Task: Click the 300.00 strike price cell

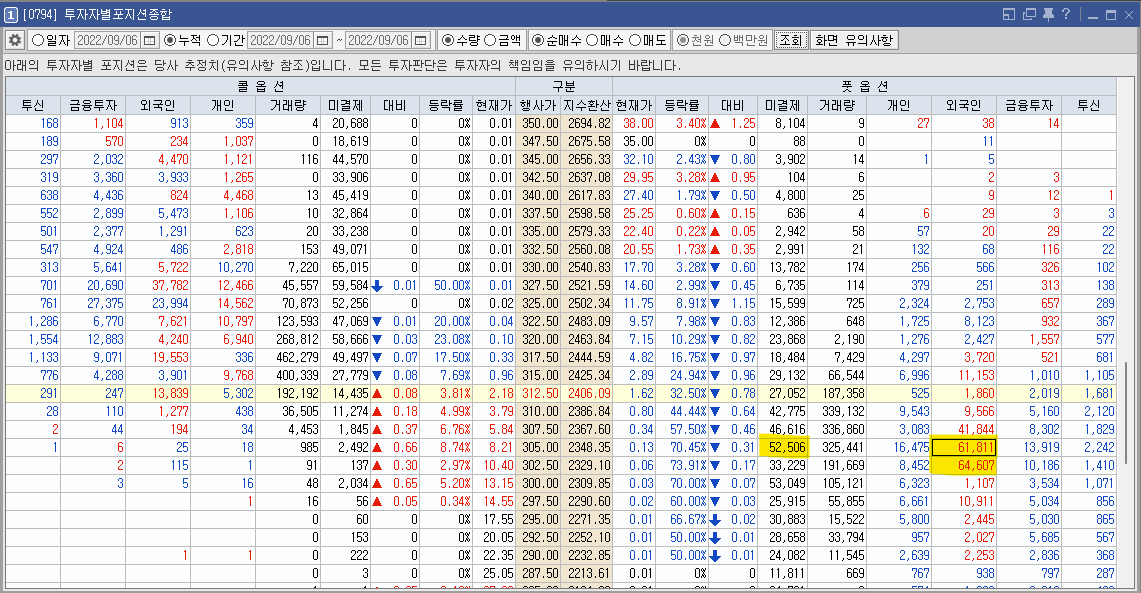Action: point(538,484)
